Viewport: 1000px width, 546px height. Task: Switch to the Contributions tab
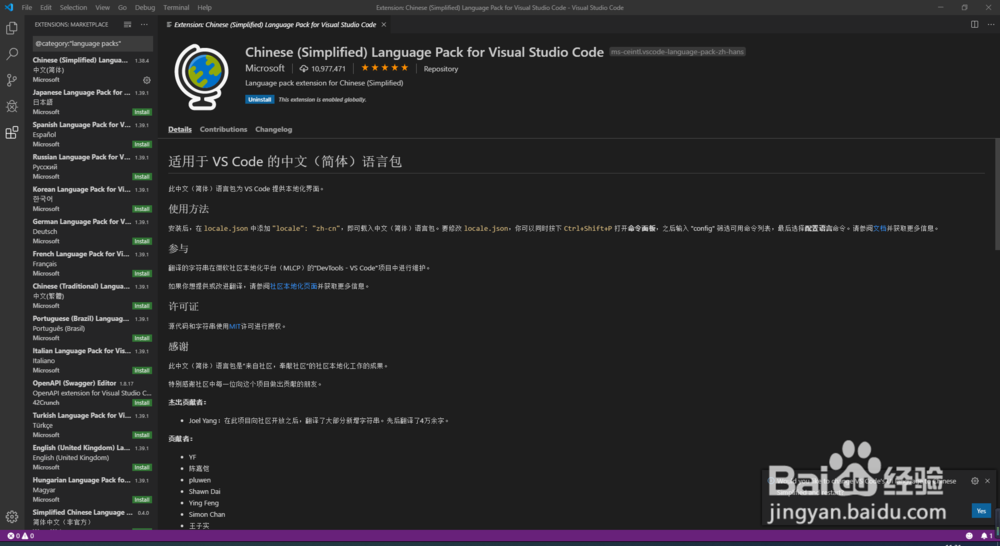pos(223,129)
